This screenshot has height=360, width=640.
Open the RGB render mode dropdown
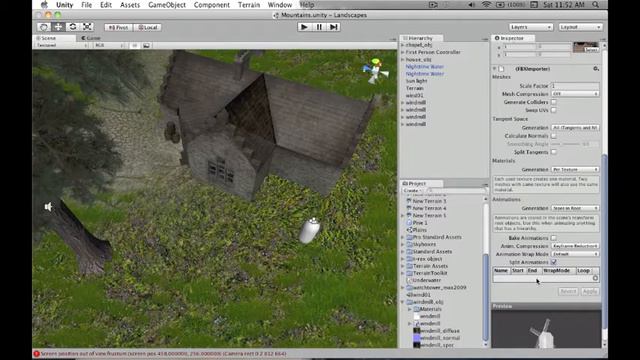coord(109,45)
